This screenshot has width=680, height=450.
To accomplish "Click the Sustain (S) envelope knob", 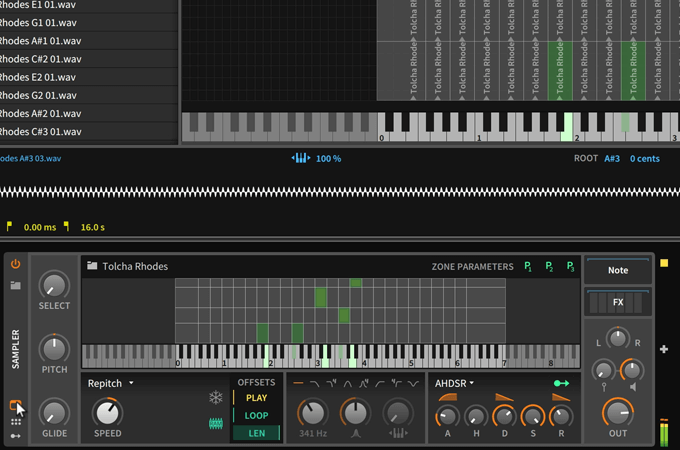I will tap(533, 417).
